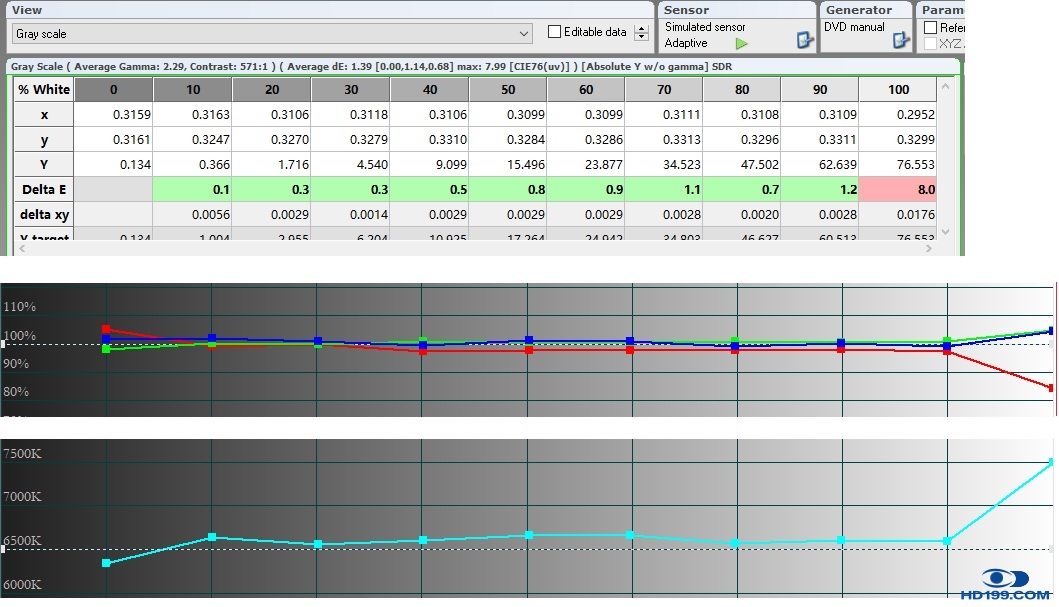The height and width of the screenshot is (607, 1059).
Task: Click the red 8.0 Delta E cell
Action: click(898, 189)
